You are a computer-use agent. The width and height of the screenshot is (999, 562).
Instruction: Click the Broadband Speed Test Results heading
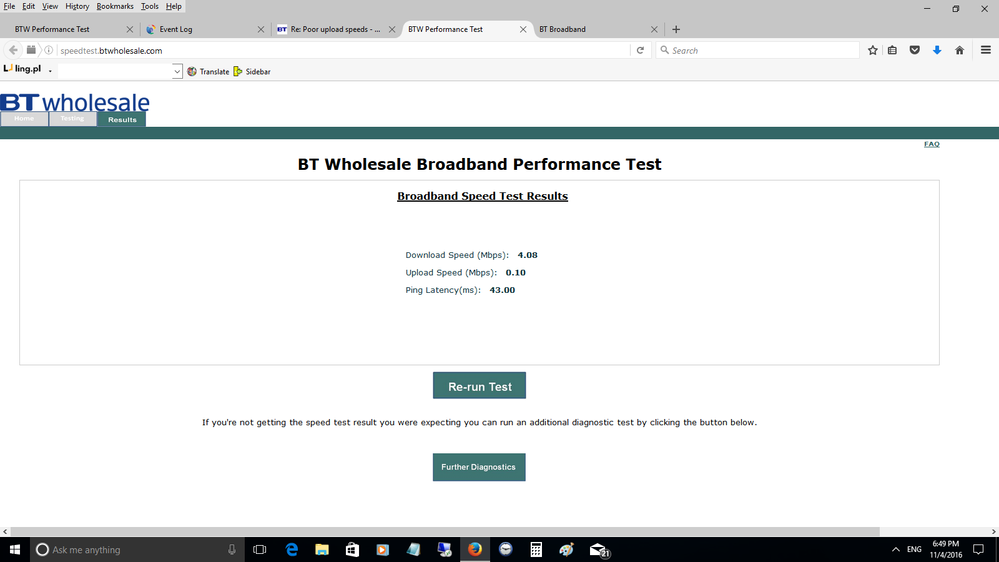point(482,196)
